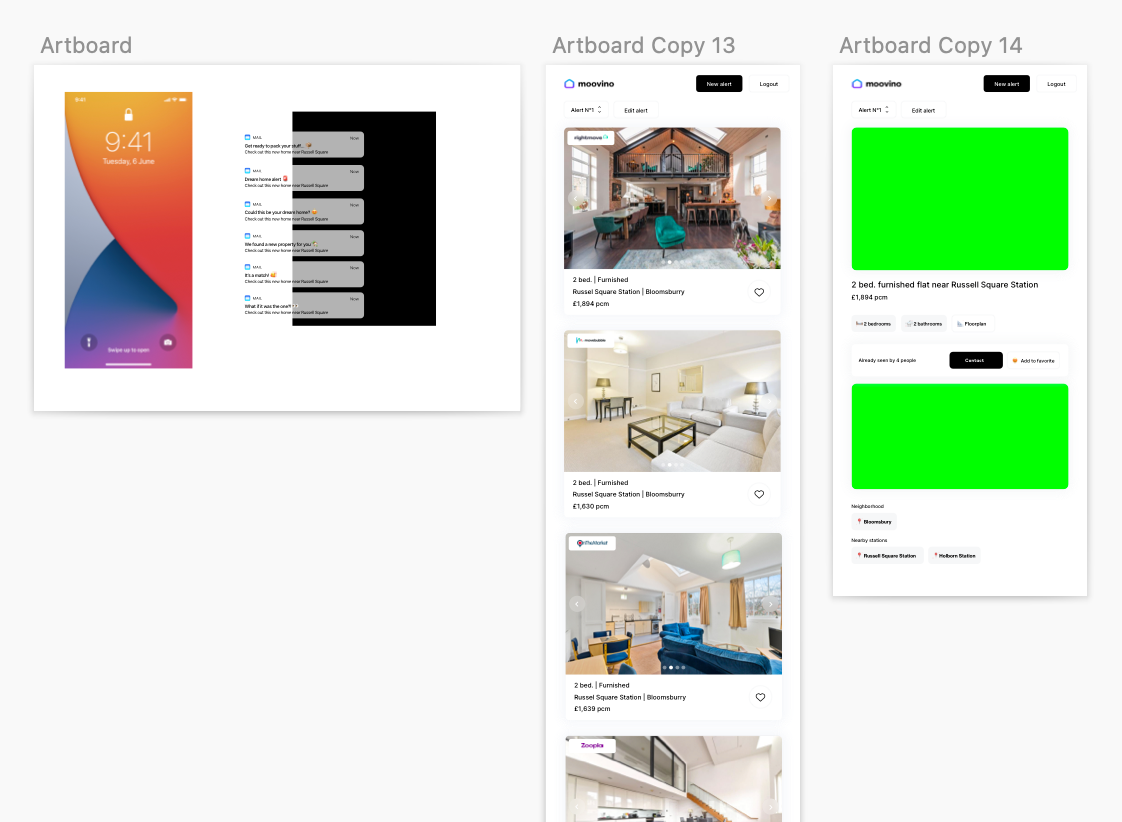The height and width of the screenshot is (822, 1122).
Task: Select a carousel pagination dot on the Rightmove listing
Action: tap(672, 264)
